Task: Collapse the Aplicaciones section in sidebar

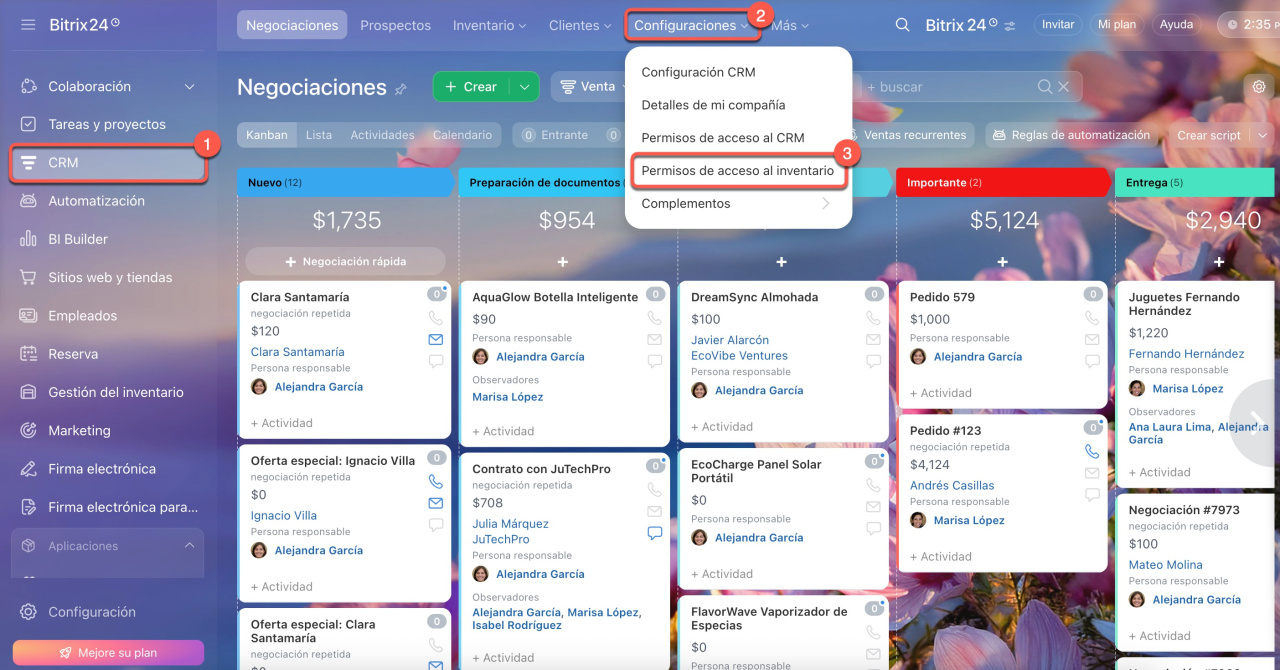Action: pyautogui.click(x=189, y=546)
